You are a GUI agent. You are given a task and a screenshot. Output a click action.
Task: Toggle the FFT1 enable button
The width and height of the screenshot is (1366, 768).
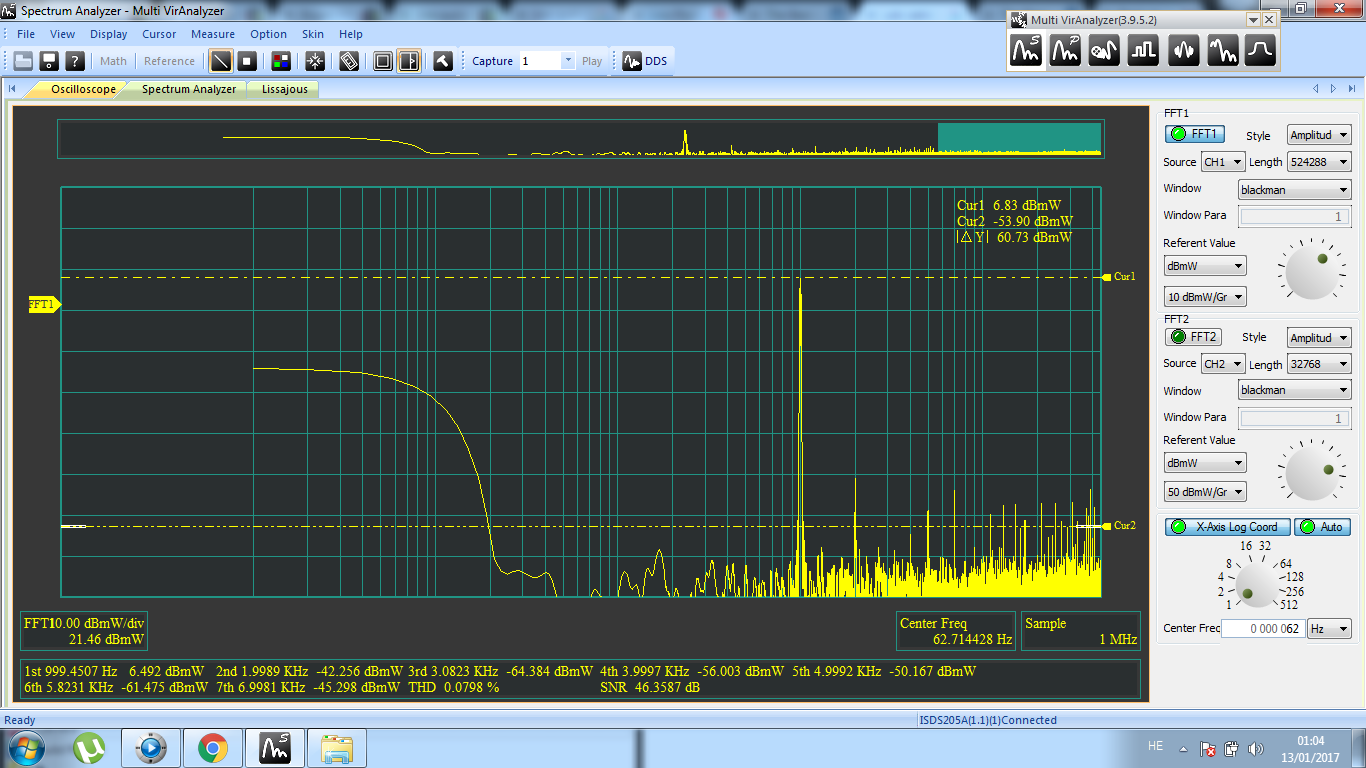click(1195, 134)
